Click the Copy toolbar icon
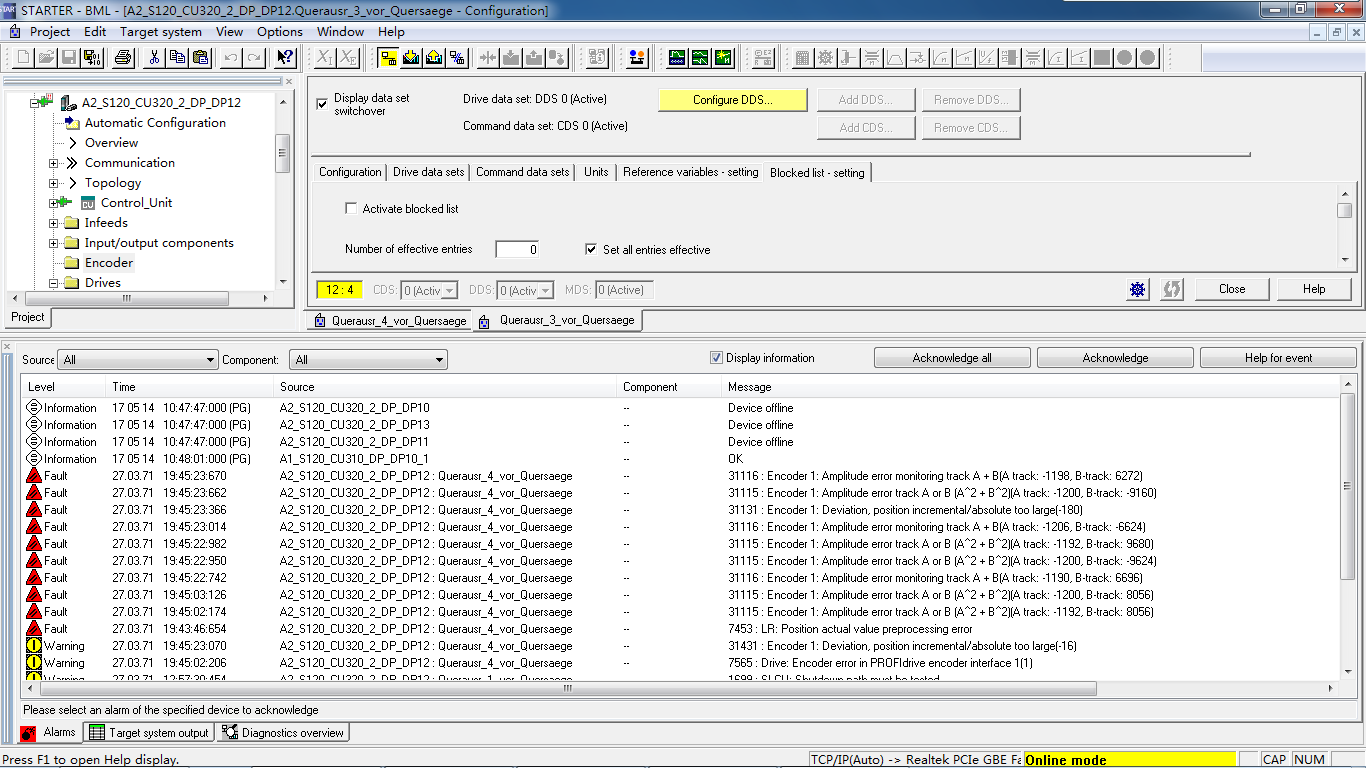This screenshot has height=768, width=1366. pos(177,57)
